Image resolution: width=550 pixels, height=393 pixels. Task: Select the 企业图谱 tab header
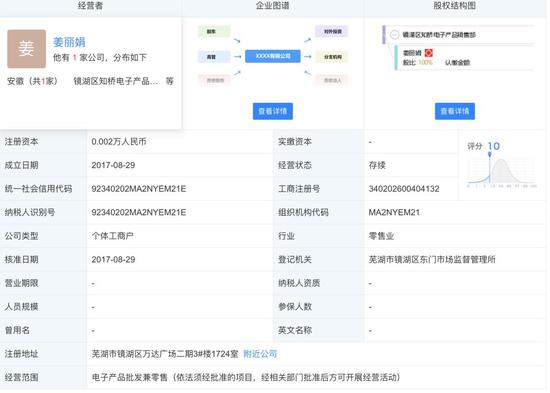point(273,6)
